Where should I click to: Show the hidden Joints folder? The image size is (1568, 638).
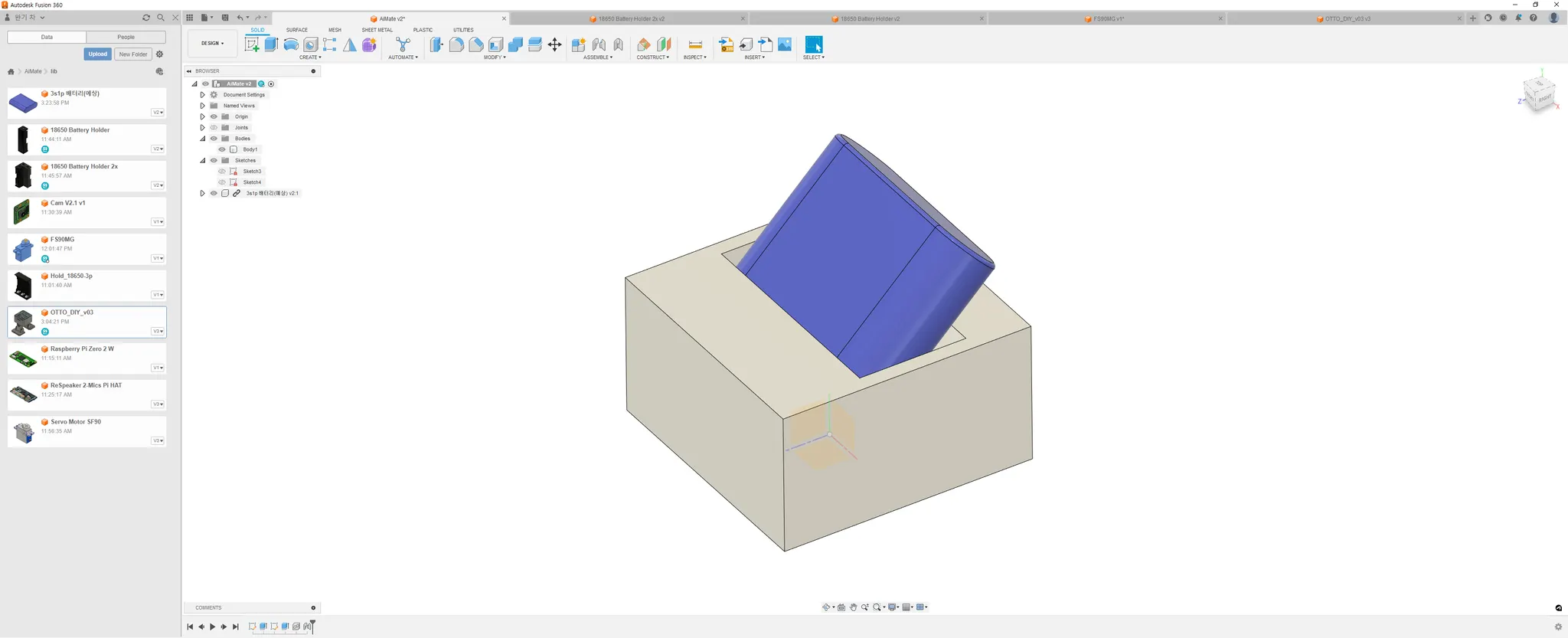tap(214, 128)
